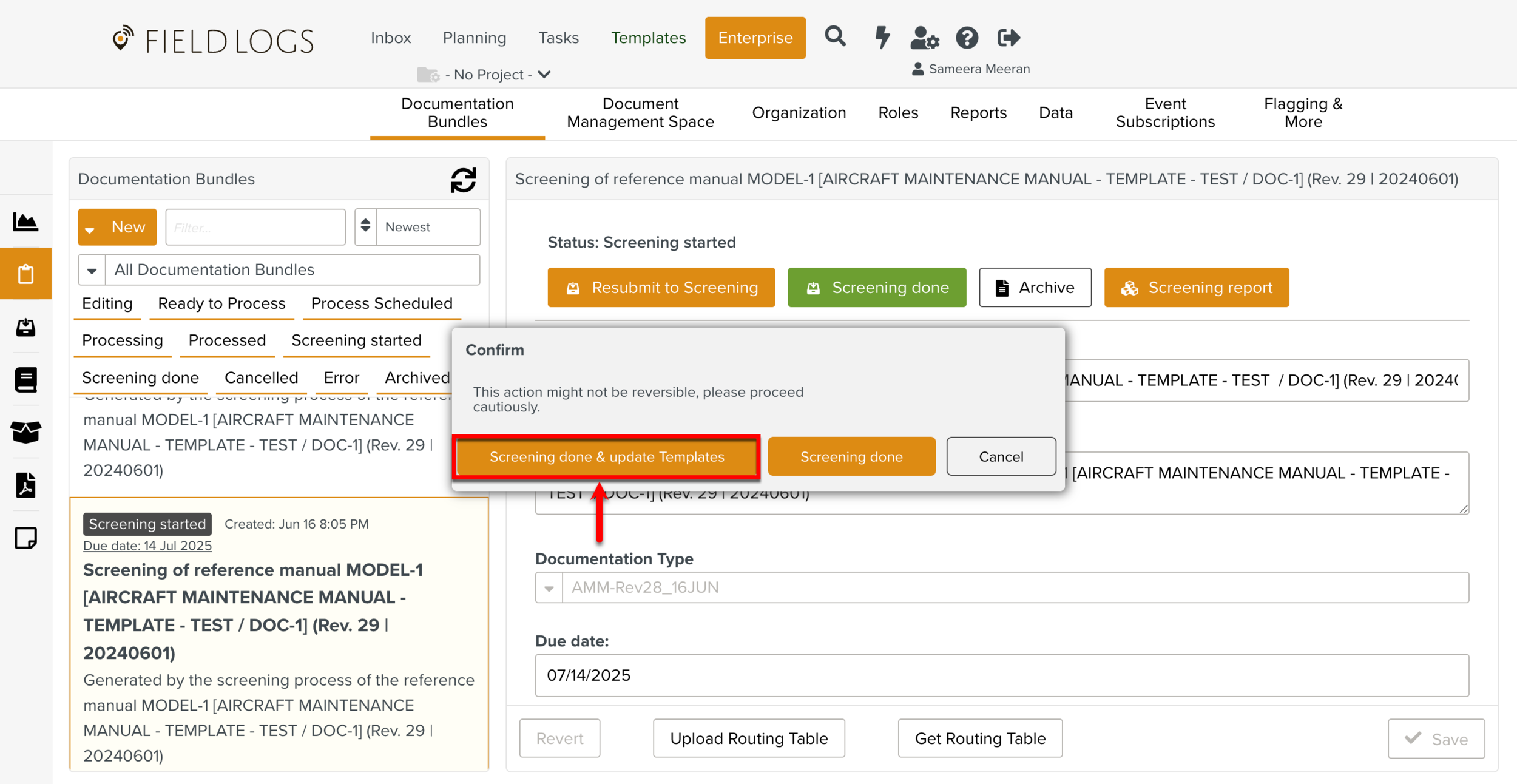Filter by Screening started status tab
Image resolution: width=1517 pixels, height=784 pixels.
coord(356,340)
